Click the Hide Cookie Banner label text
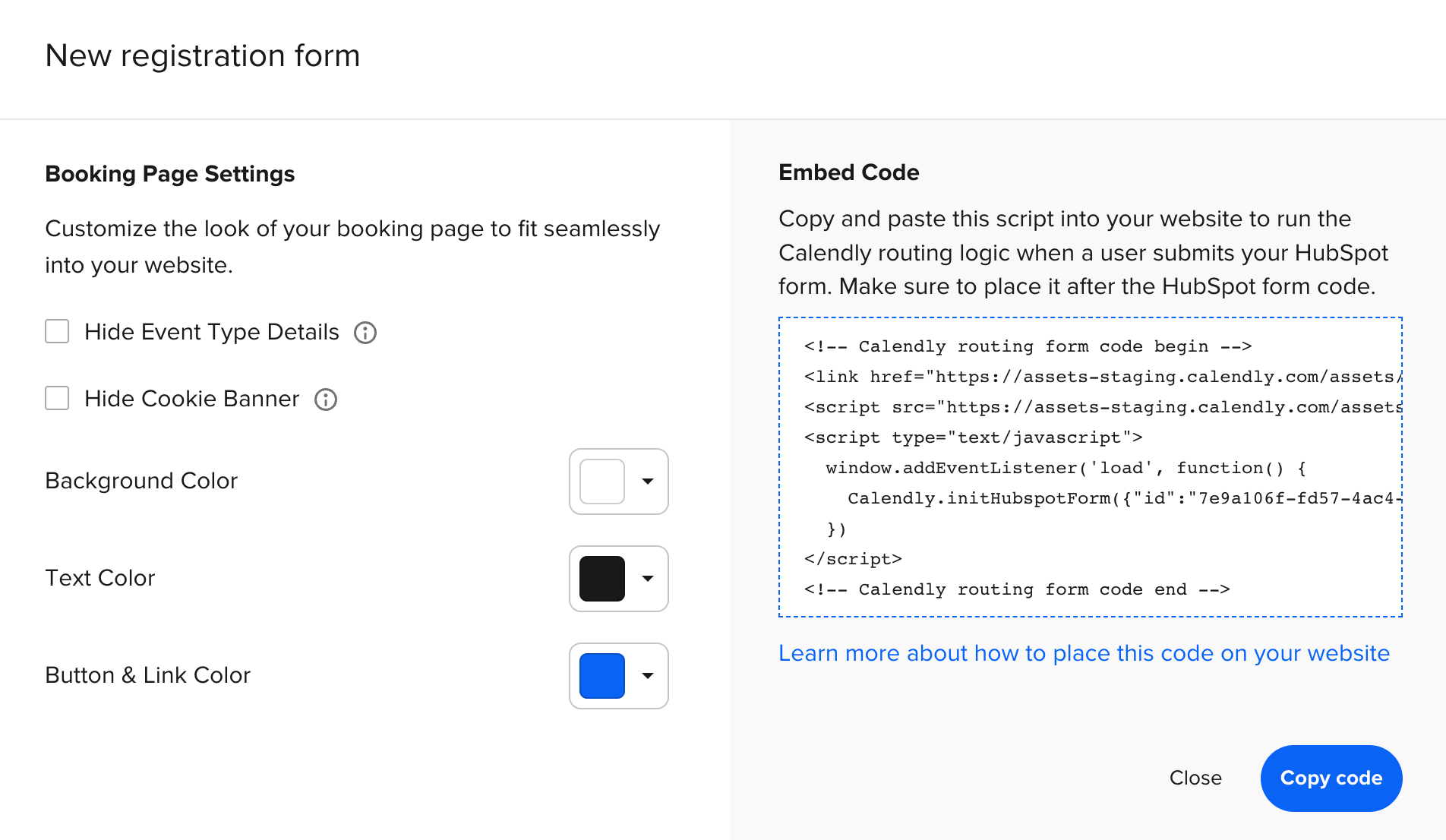Screen dimensions: 1446x840 tap(191, 399)
